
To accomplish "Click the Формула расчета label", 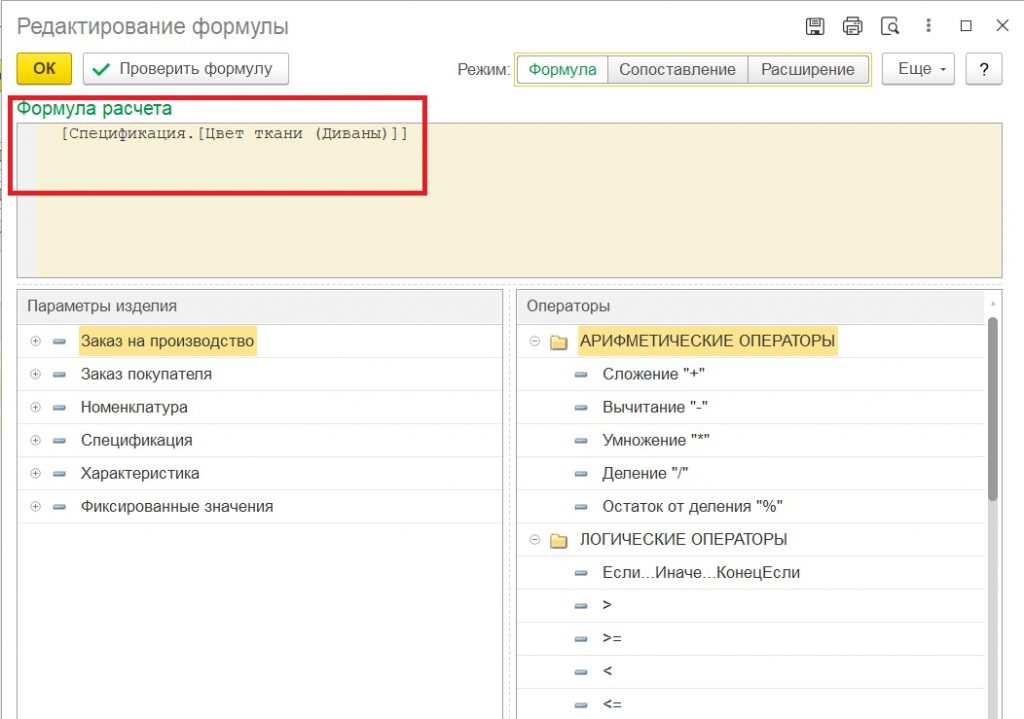I will (94, 108).
